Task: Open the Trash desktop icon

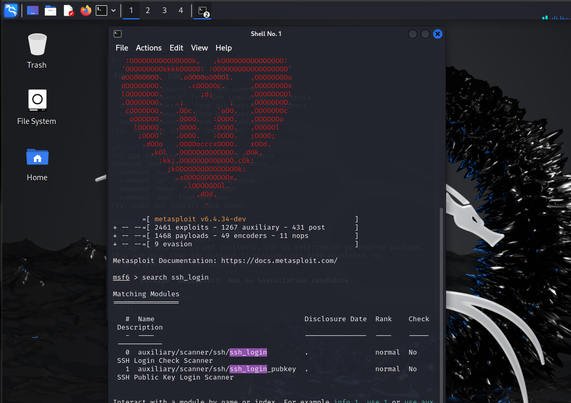Action: click(37, 51)
